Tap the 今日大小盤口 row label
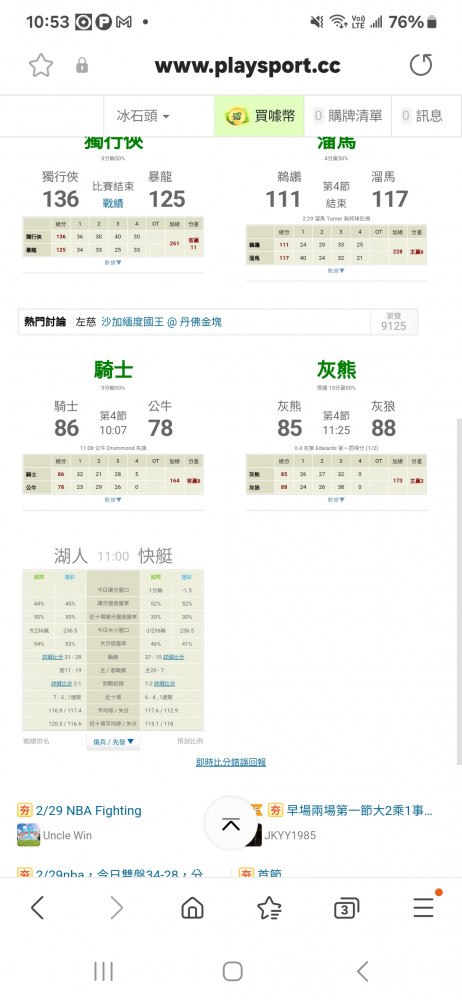 [x=113, y=629]
